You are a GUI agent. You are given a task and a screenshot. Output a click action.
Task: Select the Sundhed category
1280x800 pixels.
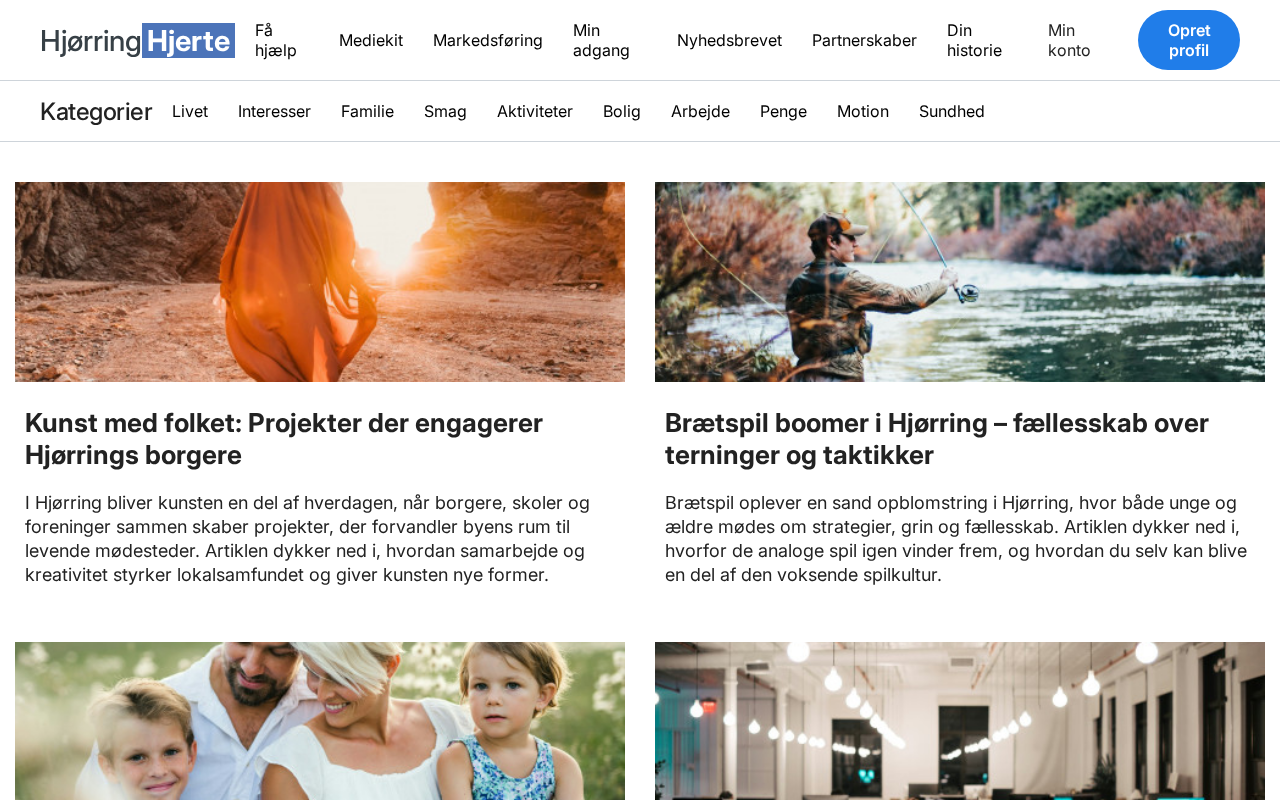tap(952, 111)
